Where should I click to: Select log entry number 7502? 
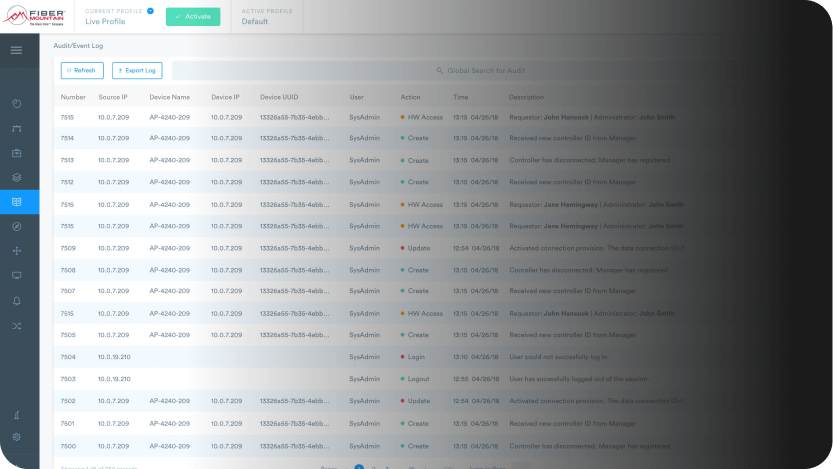click(68, 401)
